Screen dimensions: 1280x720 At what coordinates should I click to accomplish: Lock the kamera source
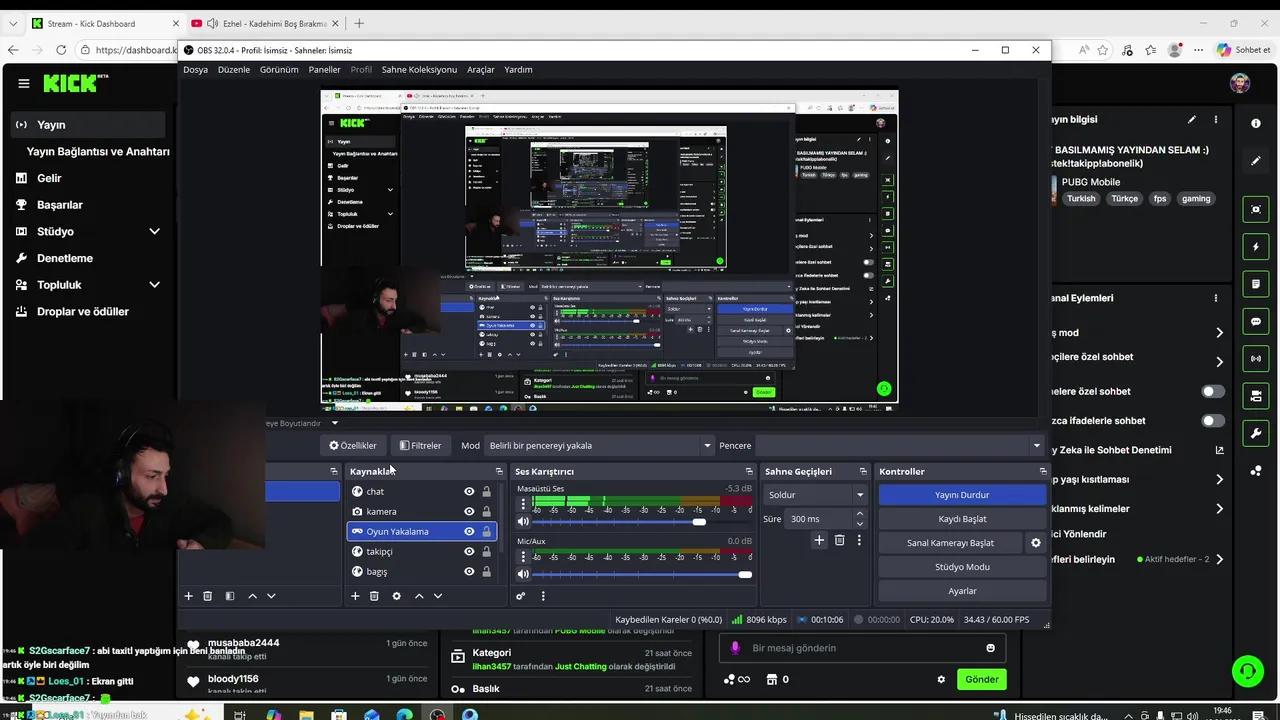[486, 511]
